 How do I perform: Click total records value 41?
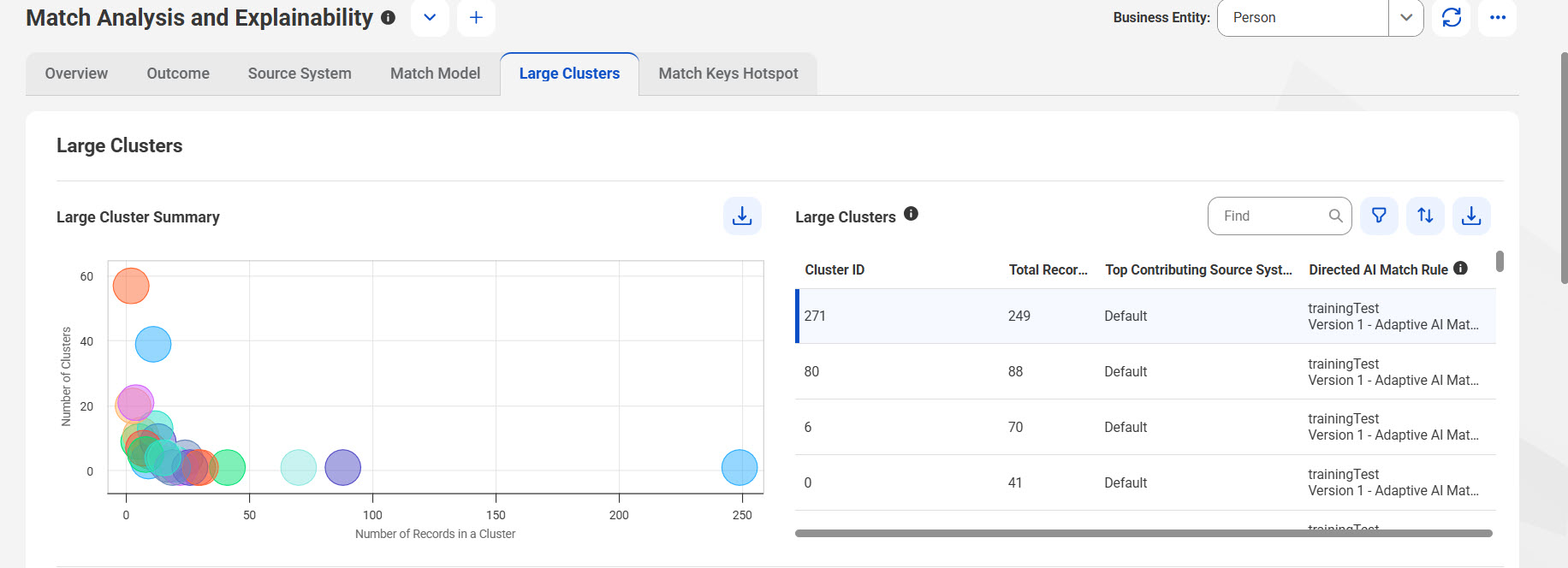1015,482
